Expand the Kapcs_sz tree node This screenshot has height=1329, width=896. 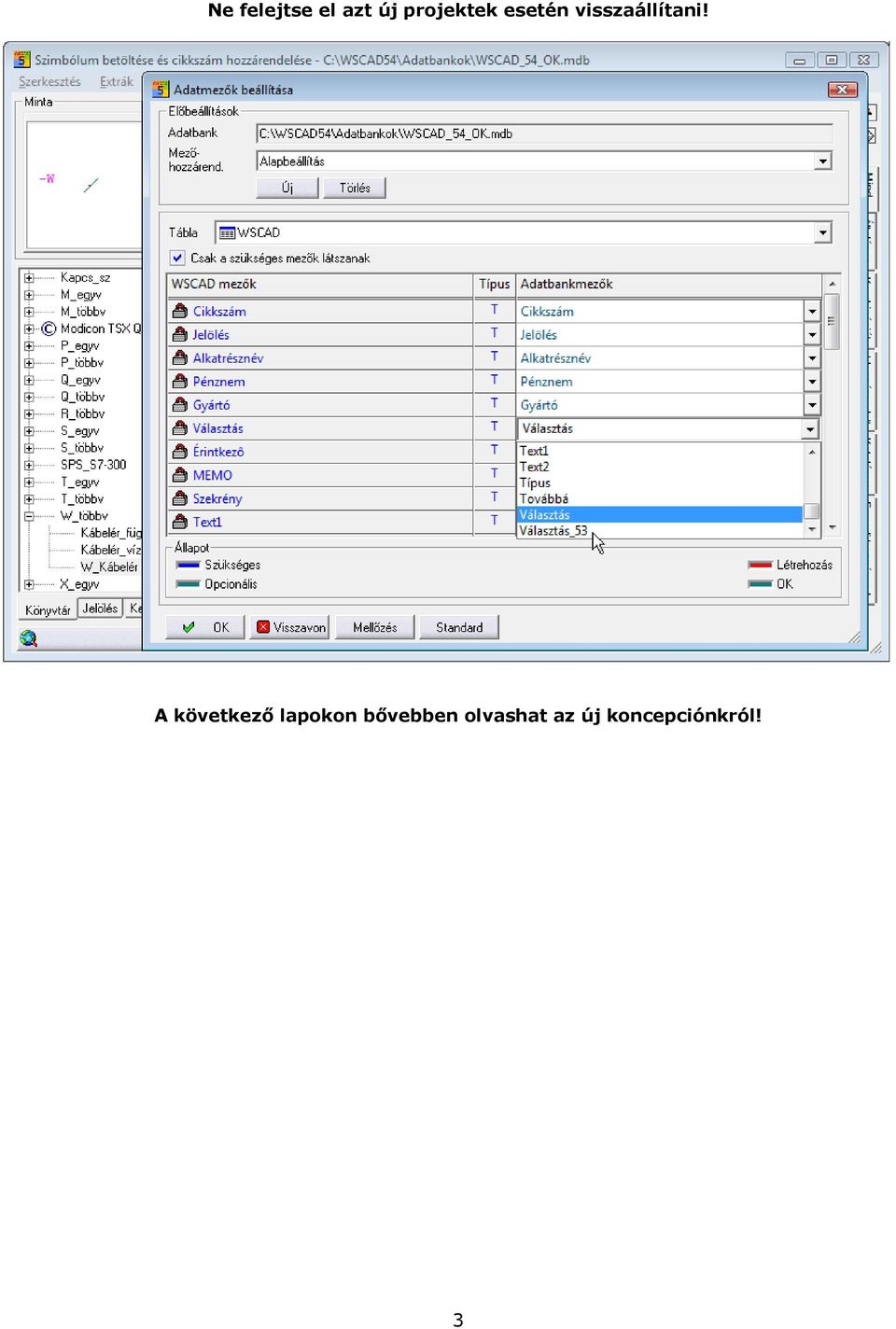[29, 277]
